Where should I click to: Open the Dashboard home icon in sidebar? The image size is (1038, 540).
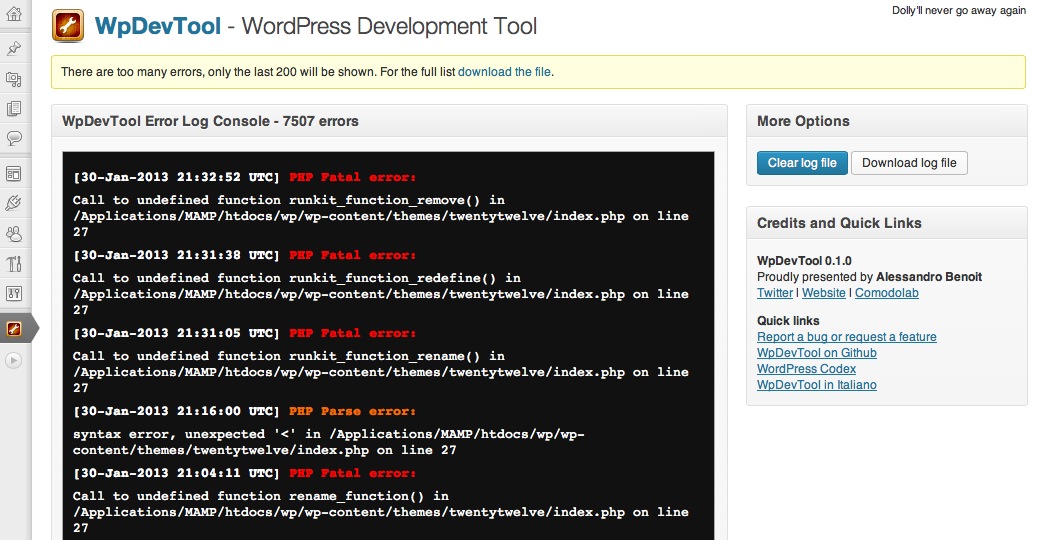point(14,14)
